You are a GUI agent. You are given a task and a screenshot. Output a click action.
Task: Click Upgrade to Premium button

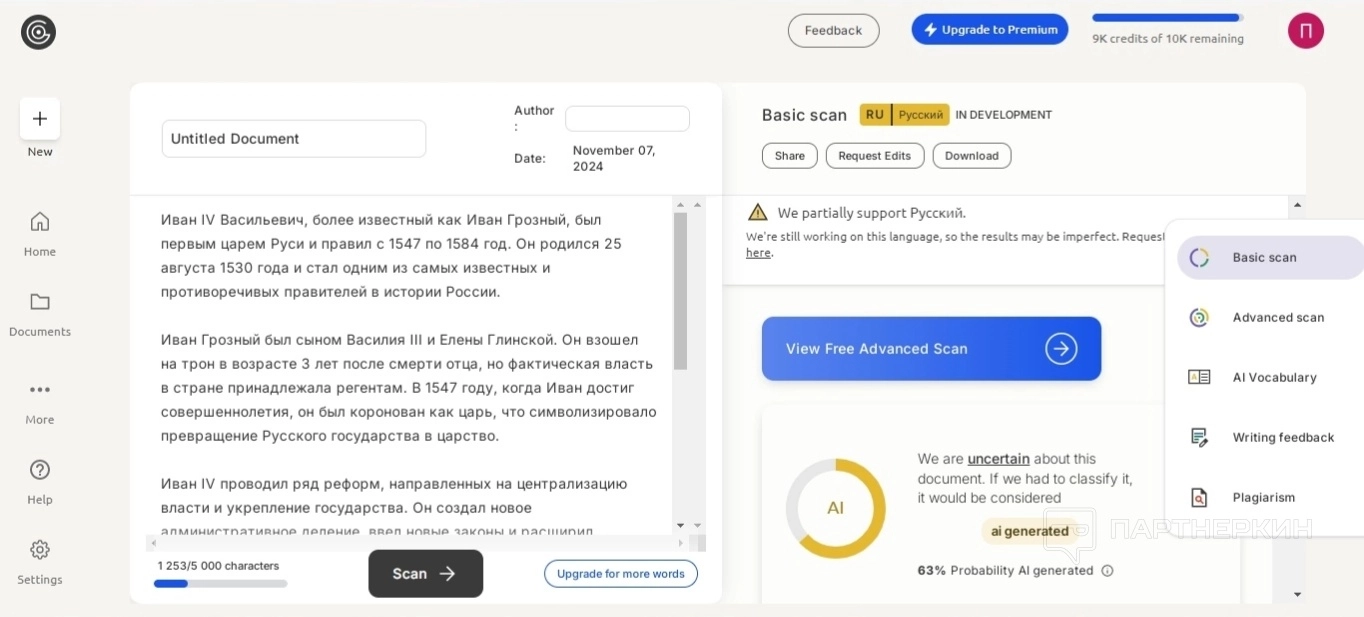click(x=989, y=30)
